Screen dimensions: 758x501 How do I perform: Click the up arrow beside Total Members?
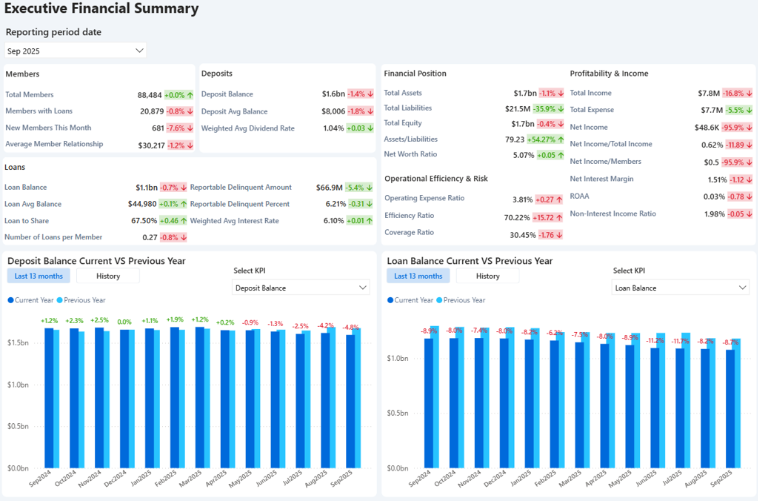tap(191, 94)
